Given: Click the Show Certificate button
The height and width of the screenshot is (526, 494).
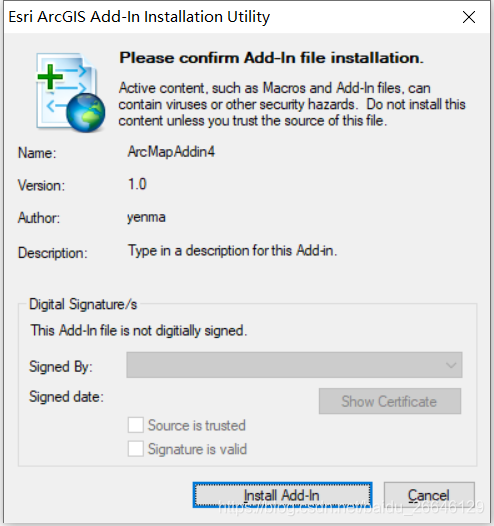Looking at the screenshot, I should 390,401.
